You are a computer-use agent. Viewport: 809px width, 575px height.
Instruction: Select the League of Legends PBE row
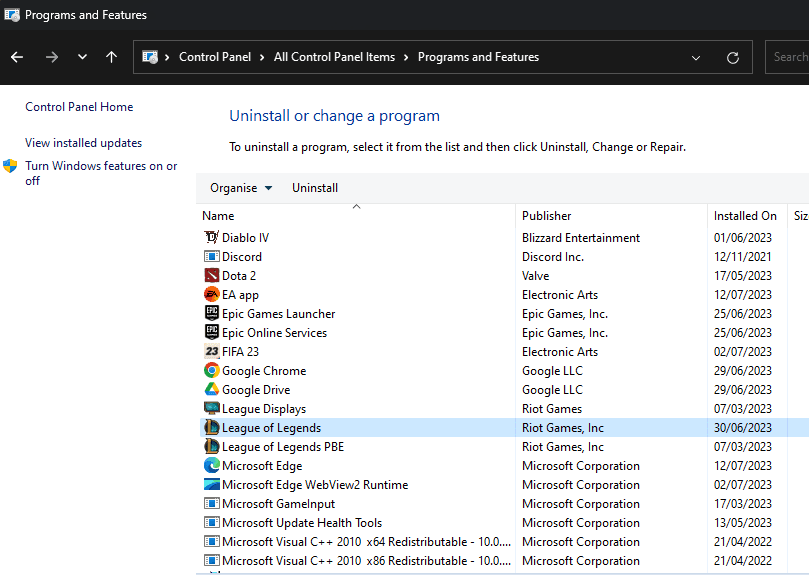point(283,447)
